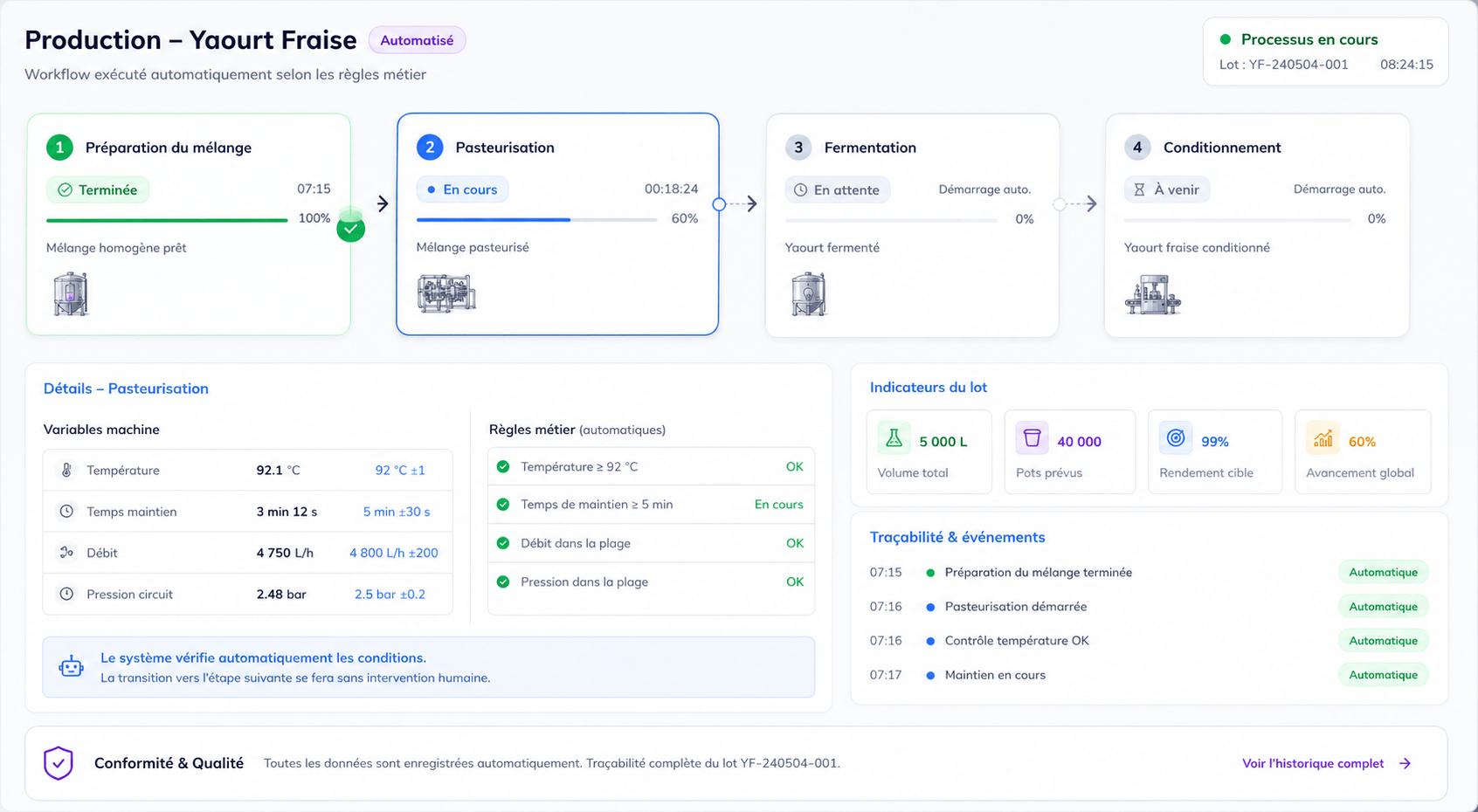The height and width of the screenshot is (812, 1478).
Task: Click the target icon for Rendement cible
Action: pyautogui.click(x=1176, y=438)
